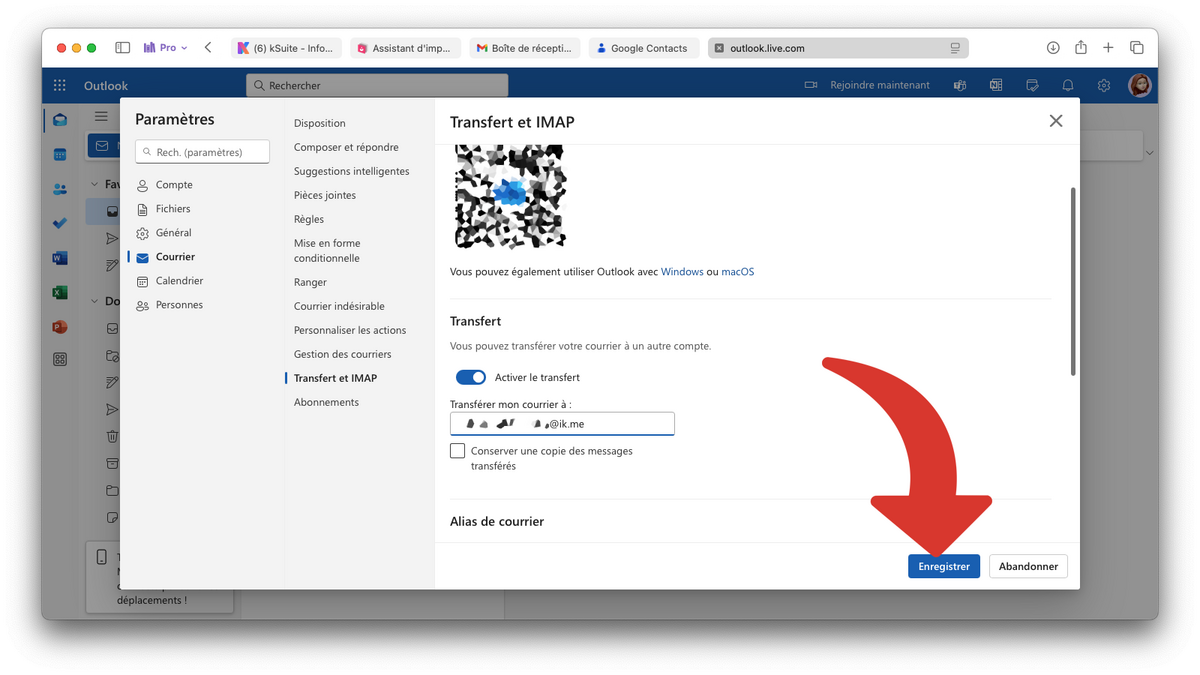Open Courrier indésirable settings
Image resolution: width=1200 pixels, height=675 pixels.
click(x=339, y=306)
